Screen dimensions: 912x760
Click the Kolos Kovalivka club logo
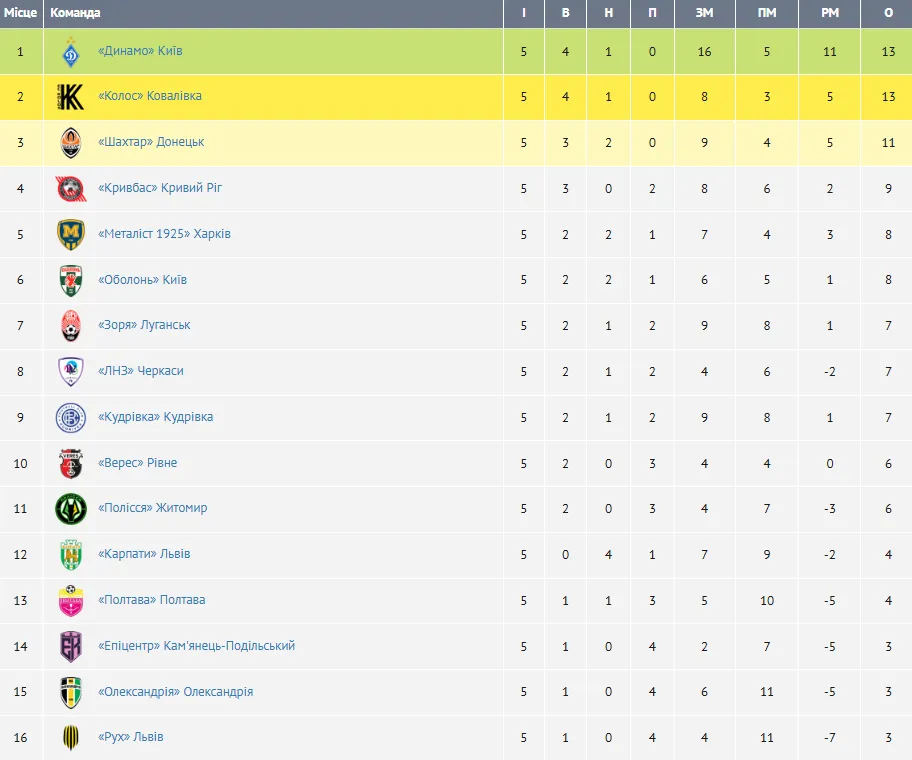[x=71, y=97]
